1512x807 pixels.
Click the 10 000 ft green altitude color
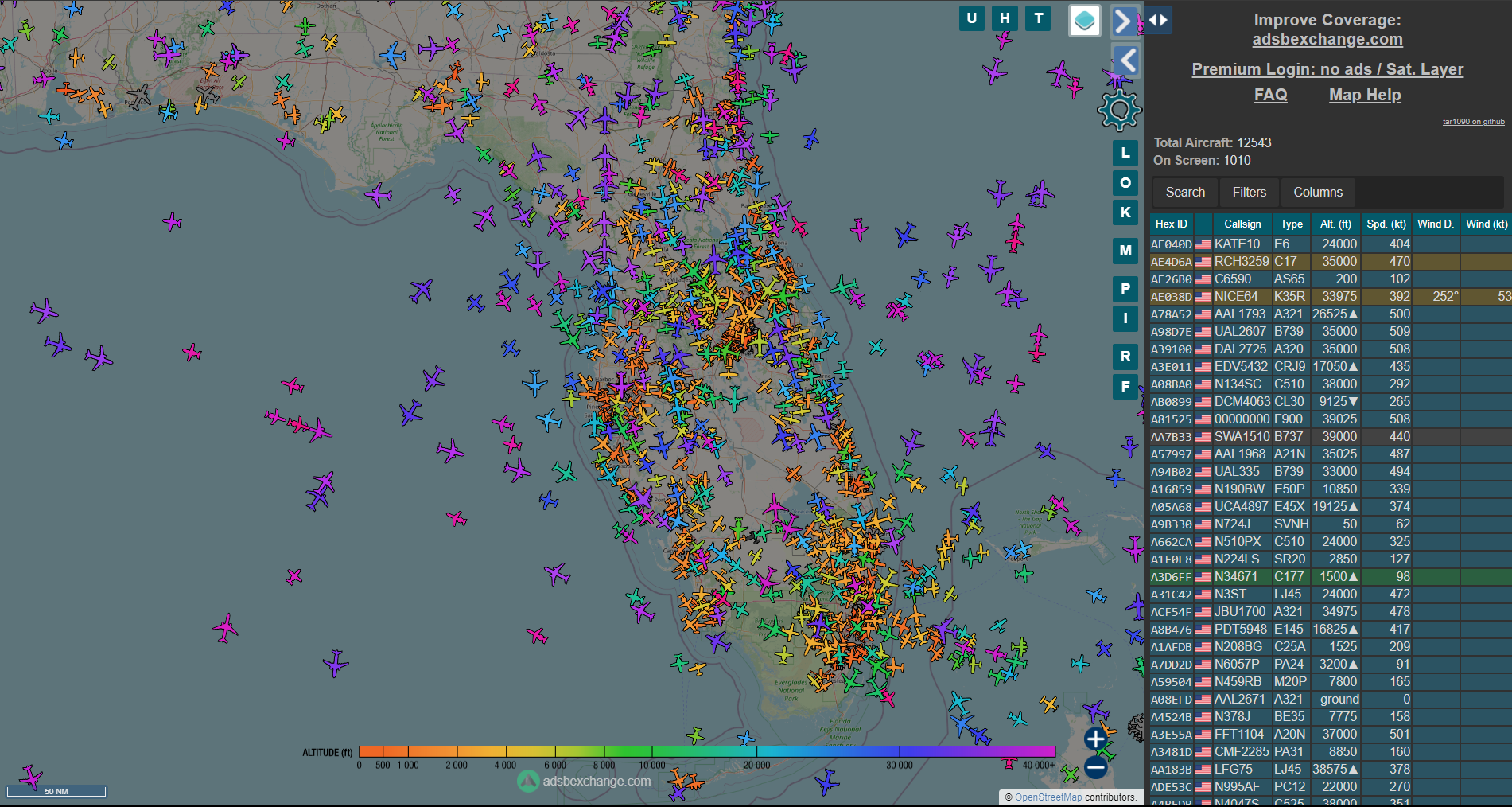coord(652,751)
